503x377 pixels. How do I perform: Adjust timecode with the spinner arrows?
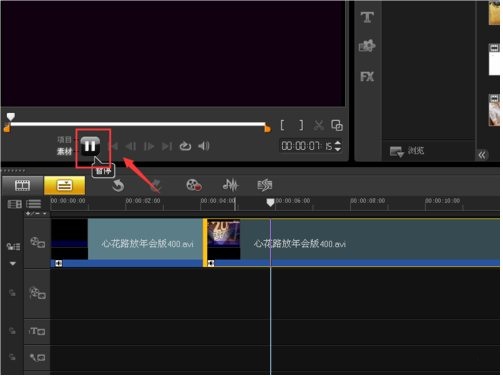pos(338,146)
